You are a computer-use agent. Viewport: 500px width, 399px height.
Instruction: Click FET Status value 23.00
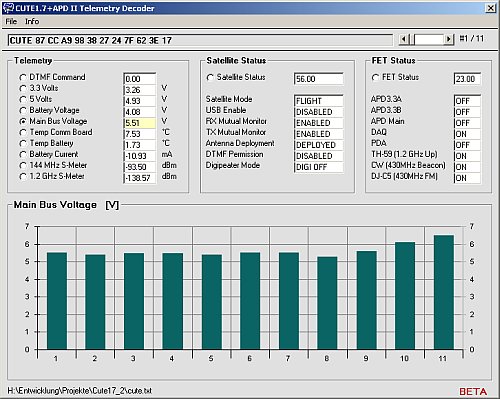(467, 79)
